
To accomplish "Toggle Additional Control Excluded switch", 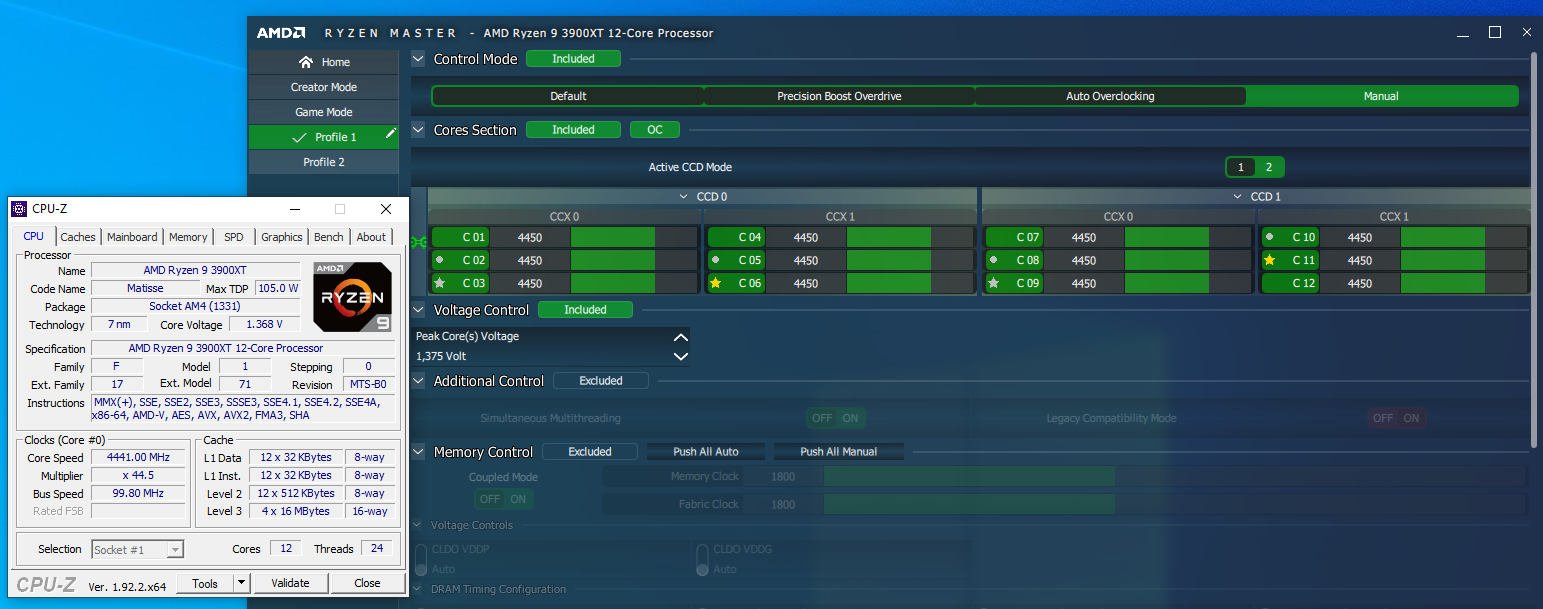I will pos(600,381).
